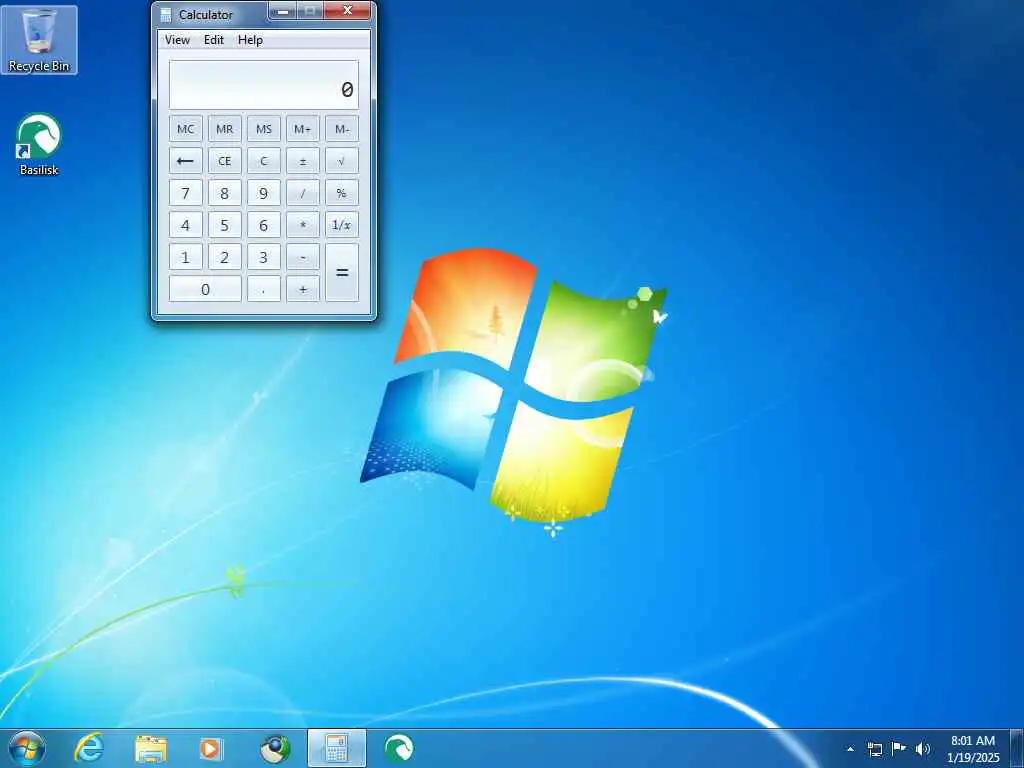Show hidden tray icons arrow
This screenshot has width=1024, height=768.
coord(850,749)
